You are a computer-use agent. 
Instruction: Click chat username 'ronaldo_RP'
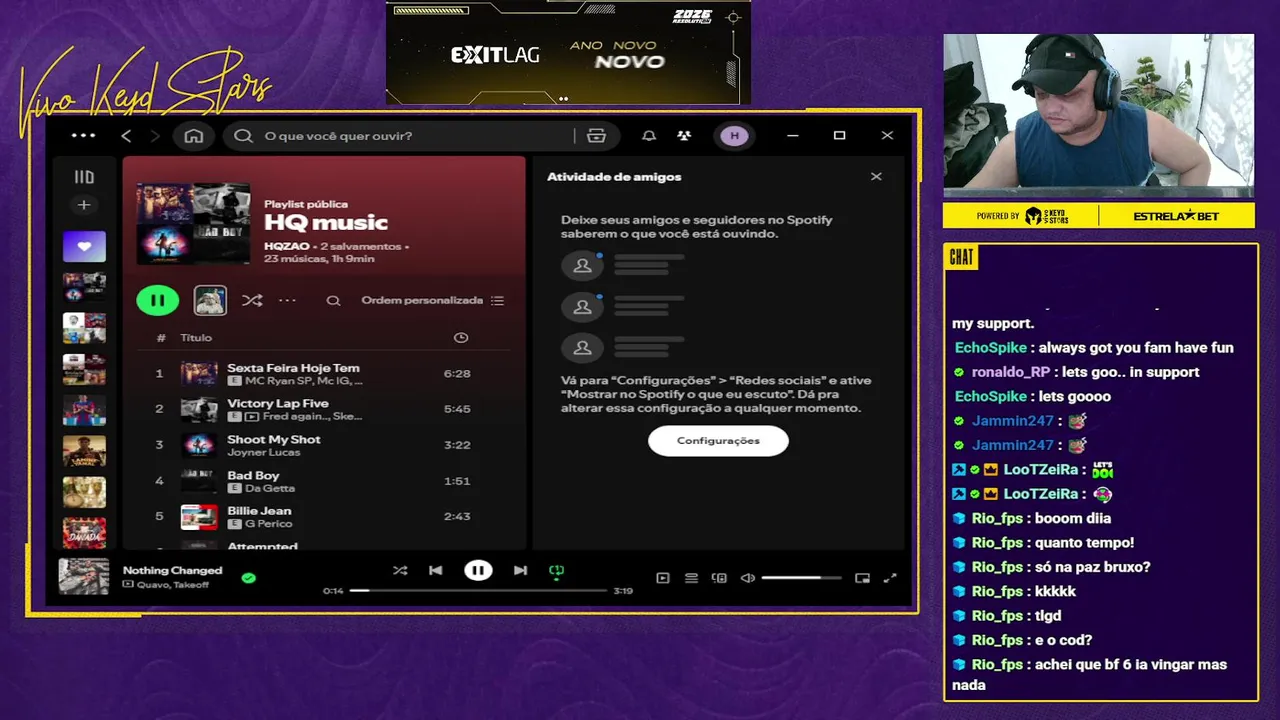tap(1011, 372)
